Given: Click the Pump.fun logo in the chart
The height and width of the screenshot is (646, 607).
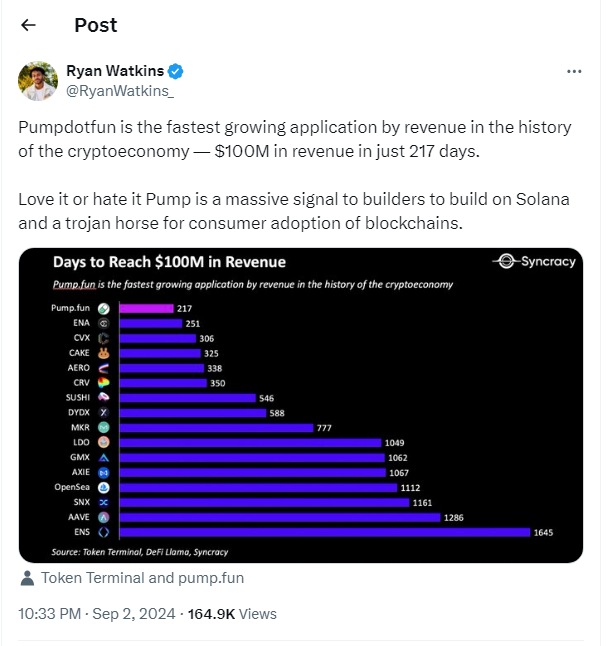Looking at the screenshot, I should [103, 308].
